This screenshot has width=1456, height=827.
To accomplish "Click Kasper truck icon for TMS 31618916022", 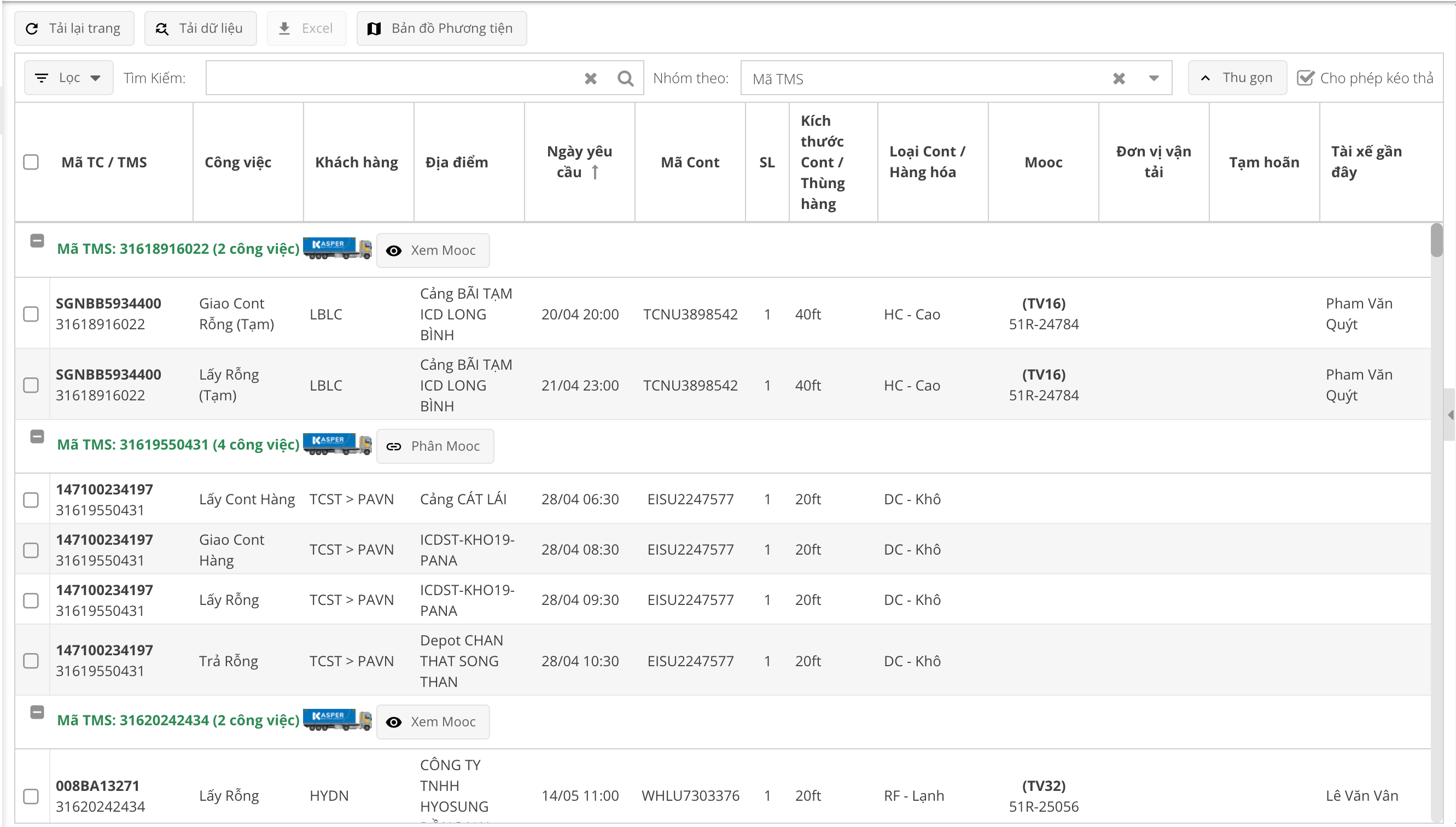I will point(337,249).
